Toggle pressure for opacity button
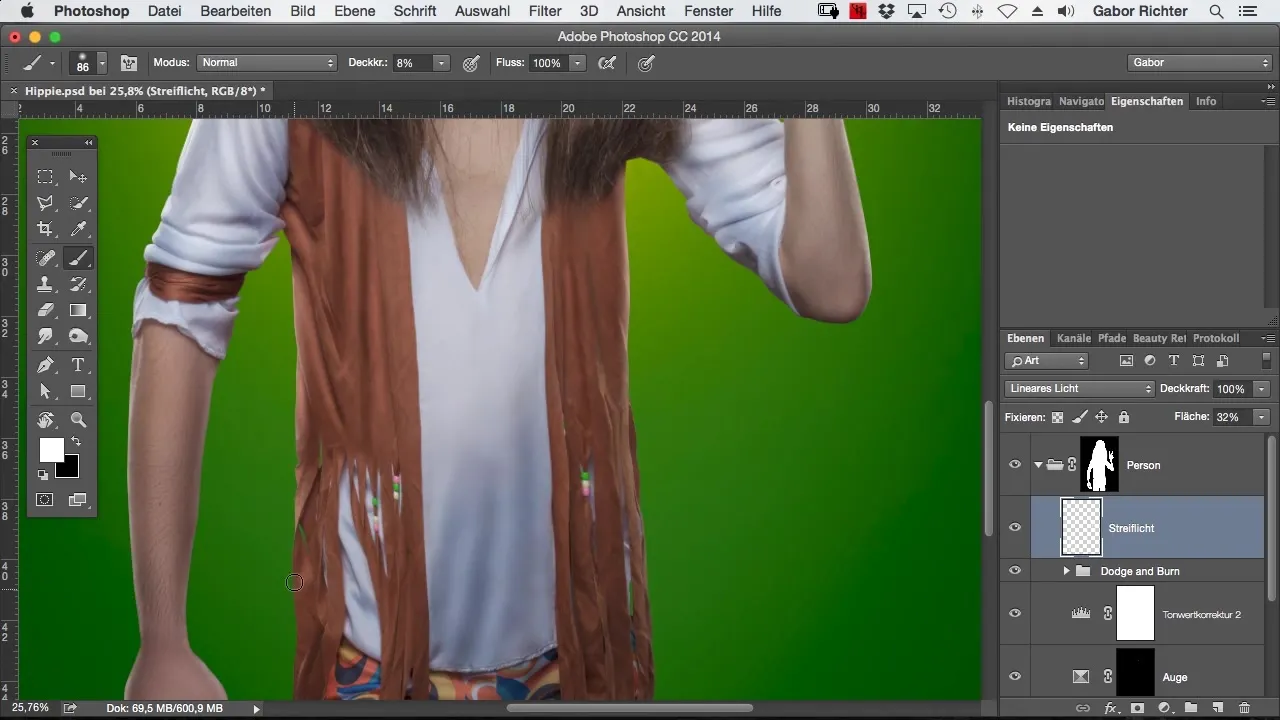Viewport: 1280px width, 720px height. tap(471, 63)
